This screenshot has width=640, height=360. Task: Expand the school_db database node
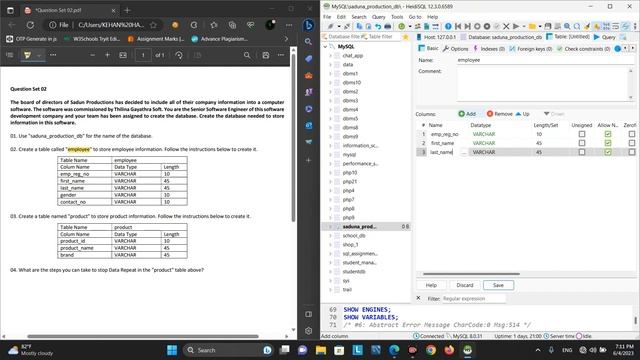pyautogui.click(x=331, y=236)
